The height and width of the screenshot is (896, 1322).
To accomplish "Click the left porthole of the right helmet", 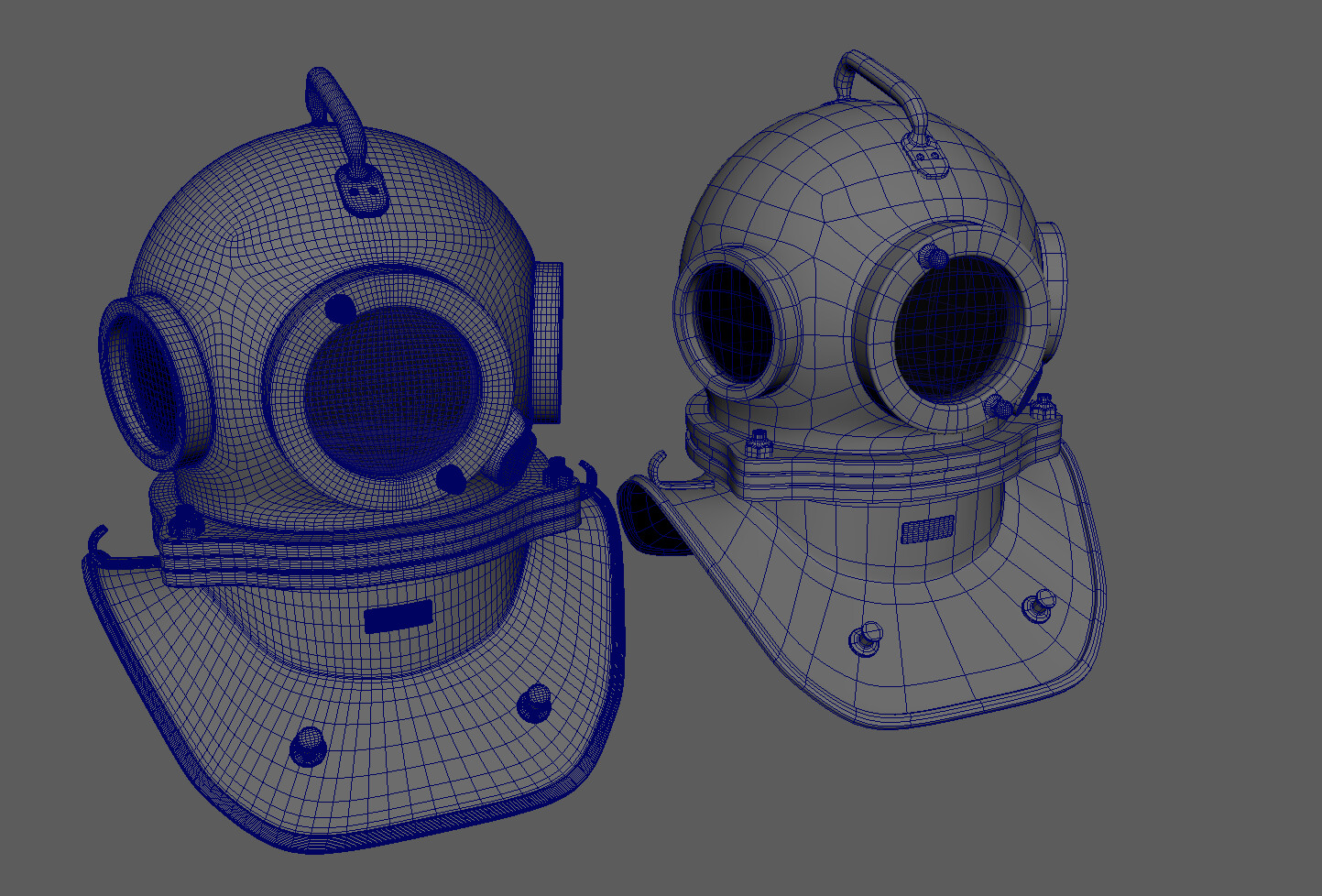I will [x=733, y=321].
